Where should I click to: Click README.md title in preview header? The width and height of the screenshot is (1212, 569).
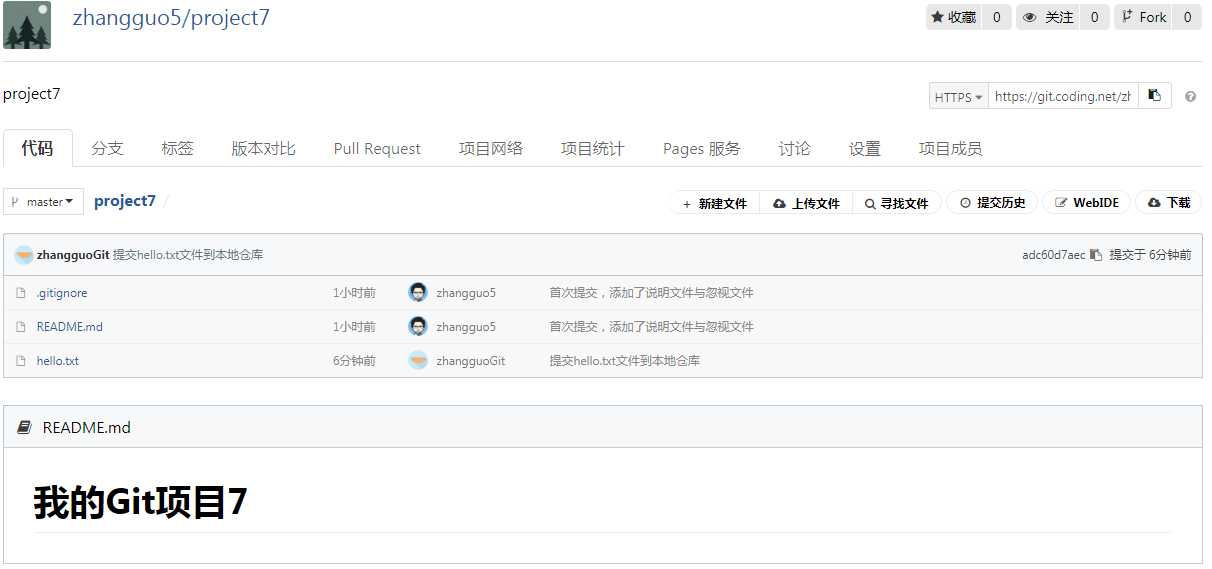coord(87,428)
